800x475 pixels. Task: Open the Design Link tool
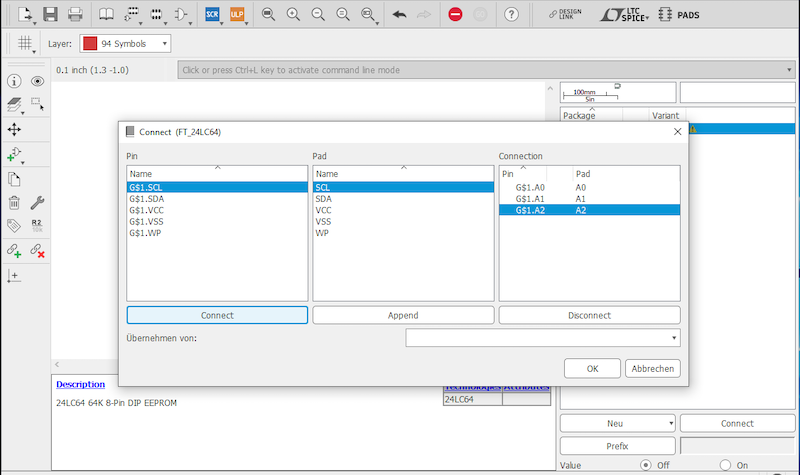[565, 14]
